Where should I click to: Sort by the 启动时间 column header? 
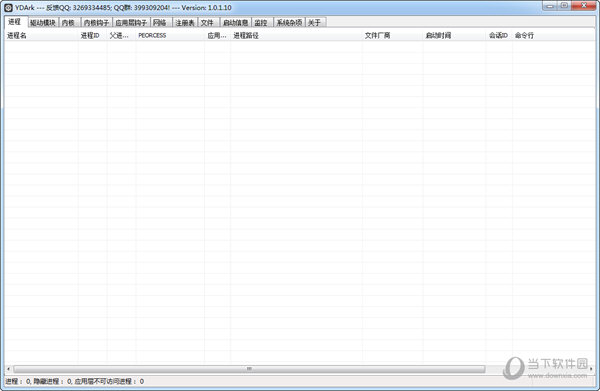[454, 35]
